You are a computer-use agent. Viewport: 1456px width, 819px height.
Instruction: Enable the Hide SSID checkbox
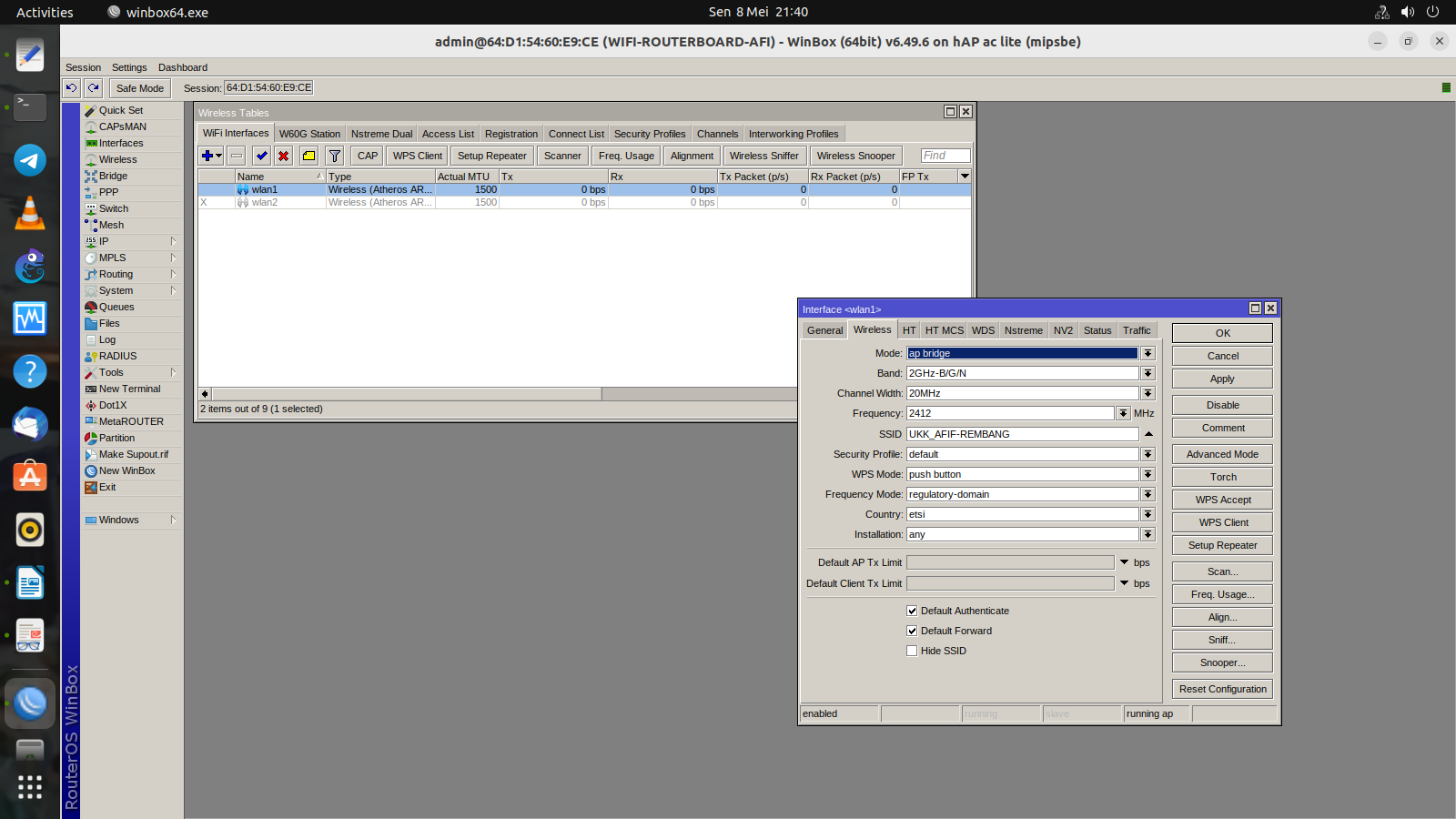click(x=912, y=651)
